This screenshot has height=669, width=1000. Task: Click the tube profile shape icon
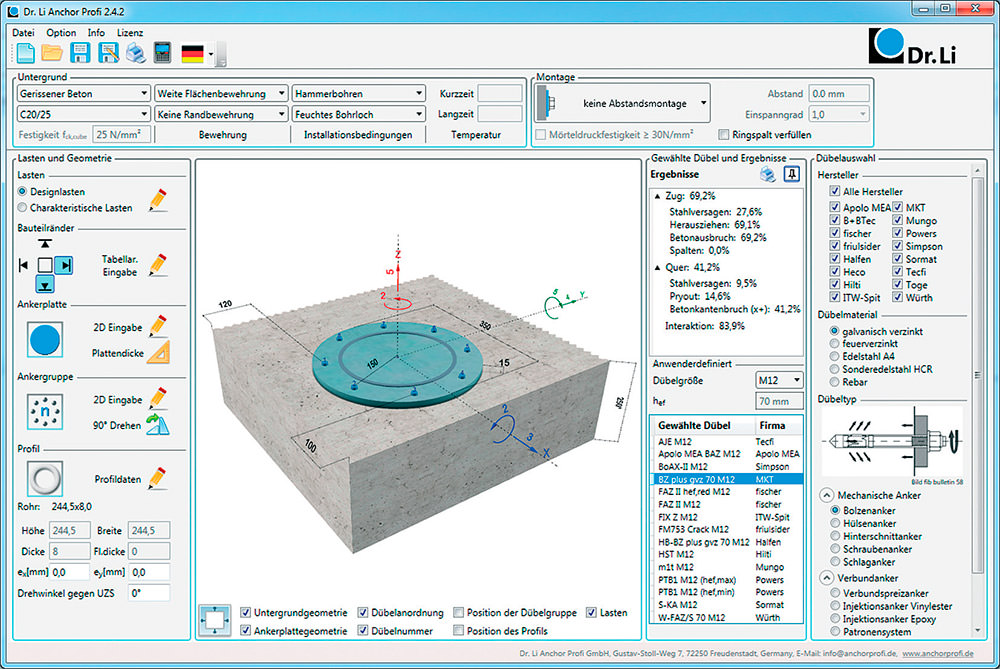pyautogui.click(x=45, y=479)
